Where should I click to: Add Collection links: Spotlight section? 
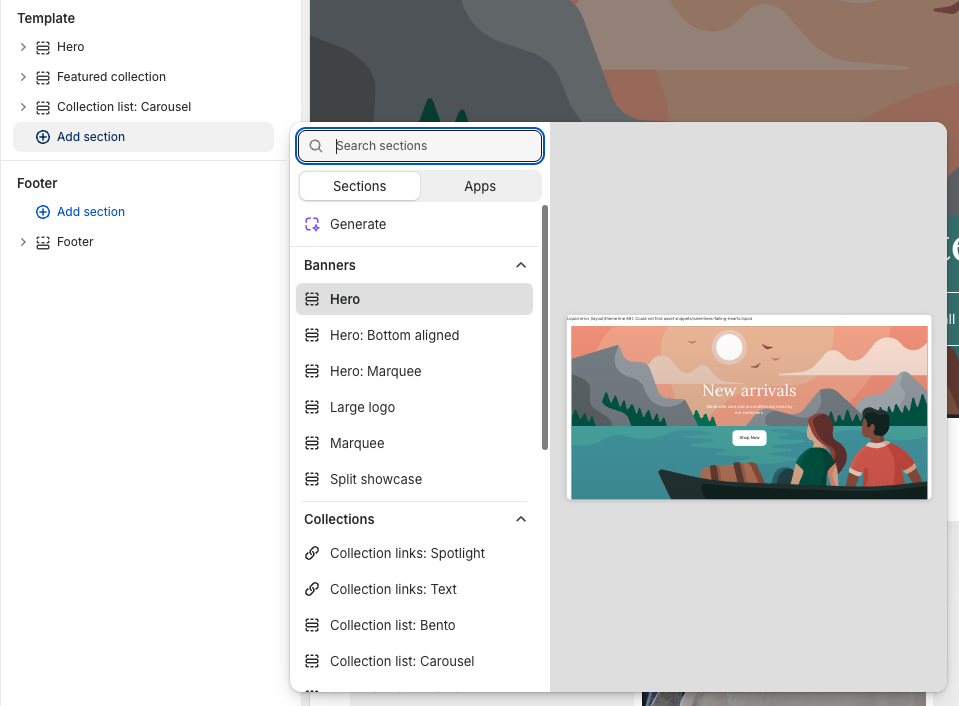pyautogui.click(x=414, y=553)
